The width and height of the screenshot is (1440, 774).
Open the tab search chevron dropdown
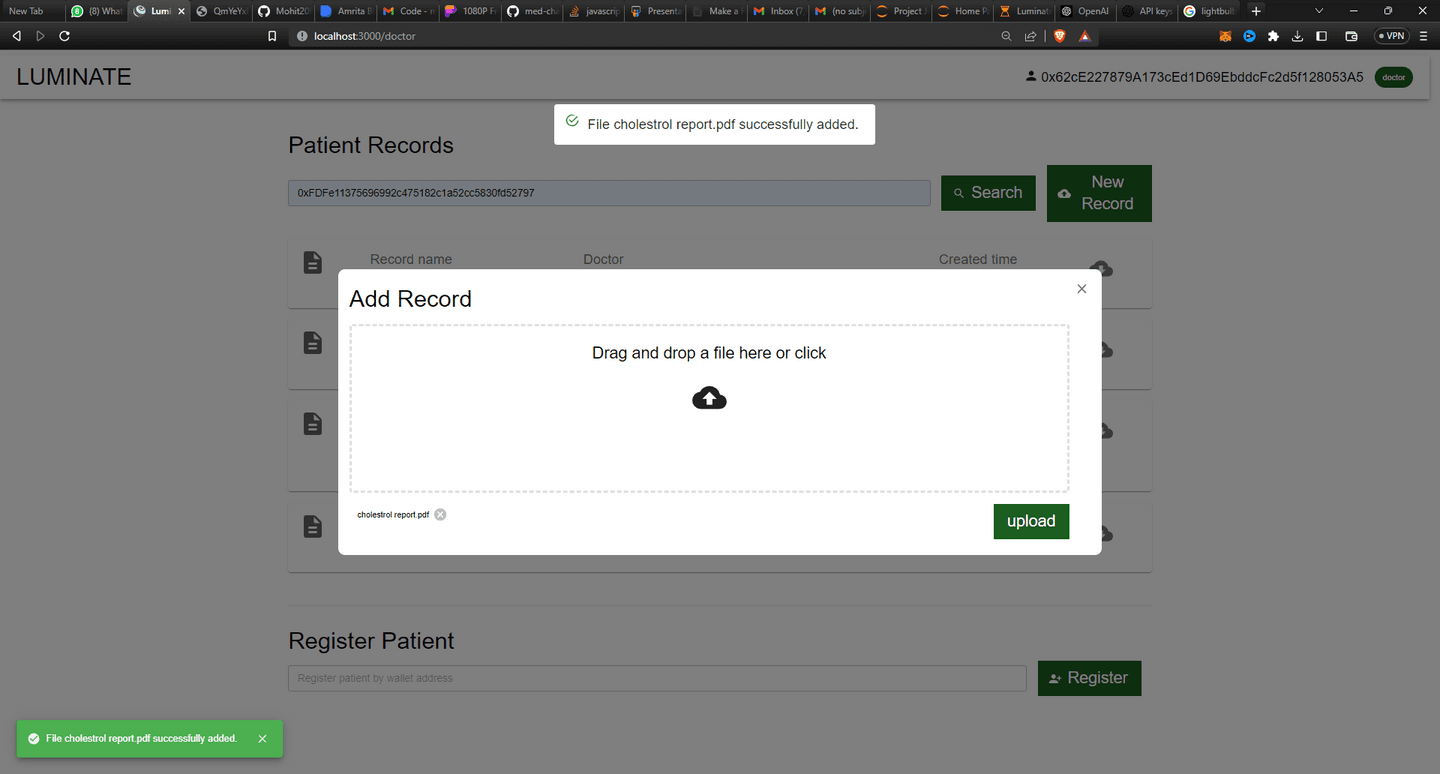1319,11
